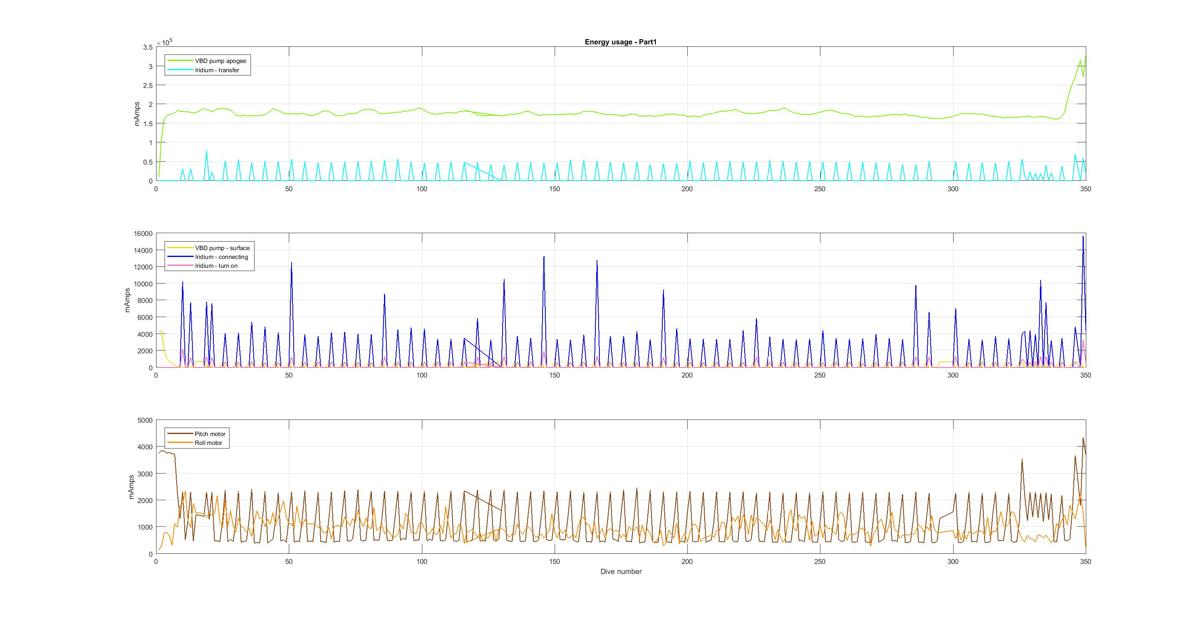Screen dimensions: 1200x622
Task: Click the "5000" y-tick on the bottom plot
Action: [144, 420]
